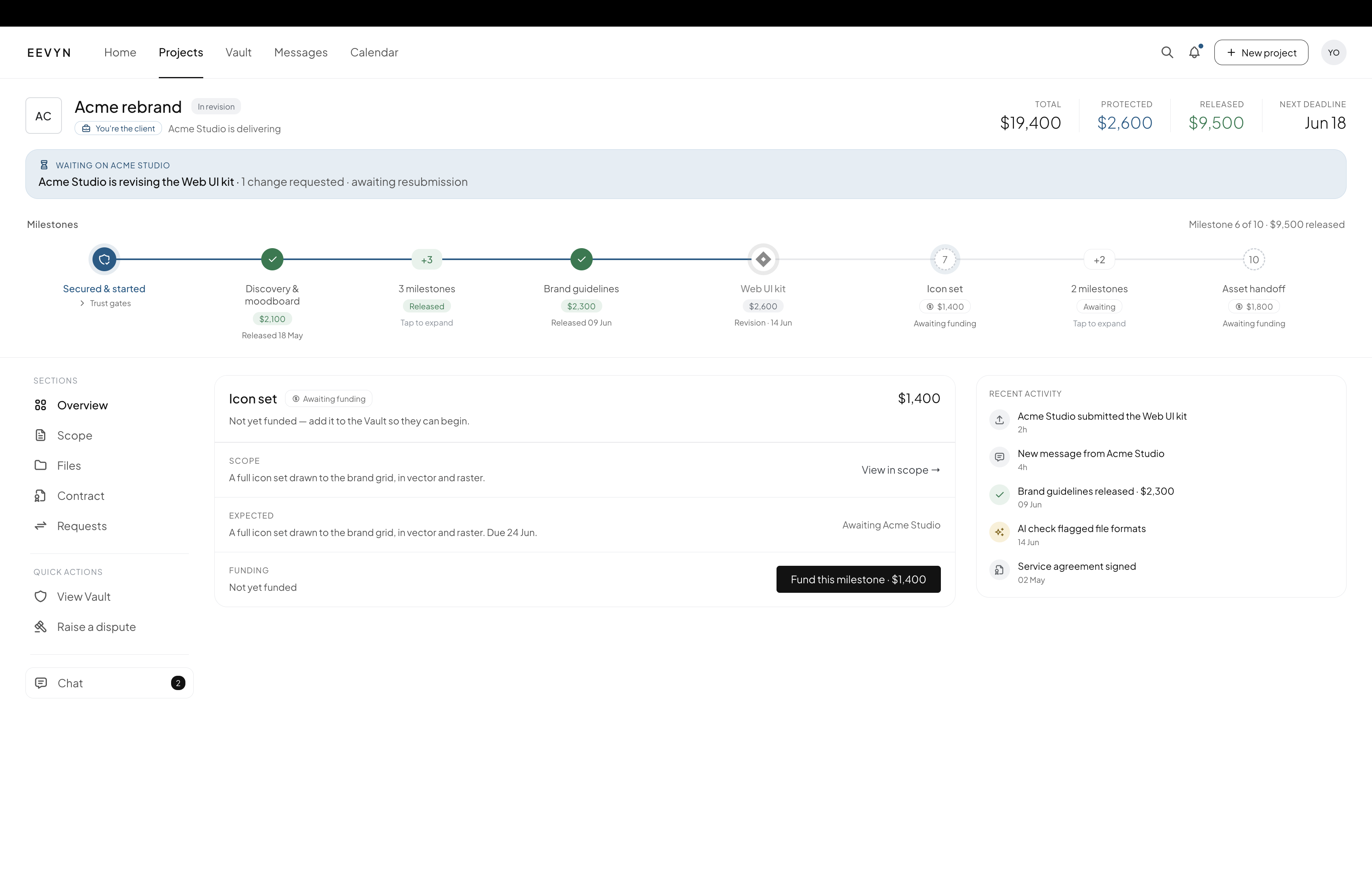Click Tap to expand under 3 milestones

427,322
